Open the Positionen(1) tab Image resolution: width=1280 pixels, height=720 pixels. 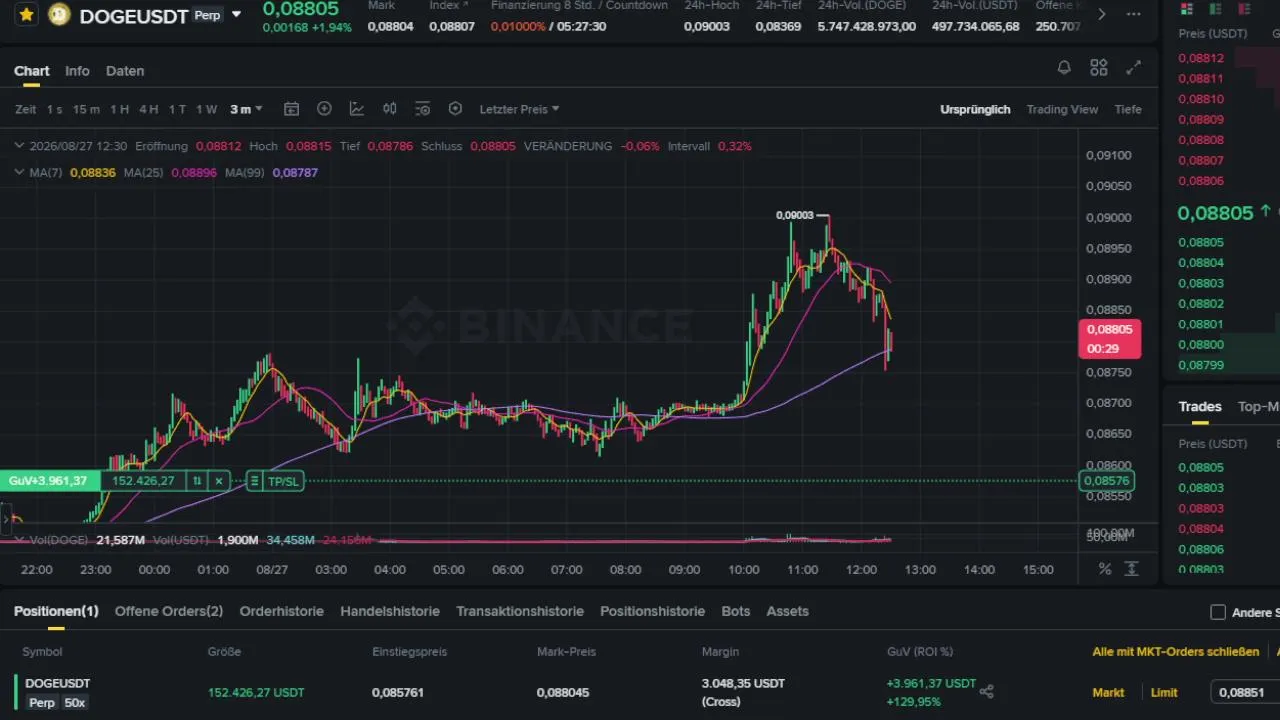tap(56, 611)
